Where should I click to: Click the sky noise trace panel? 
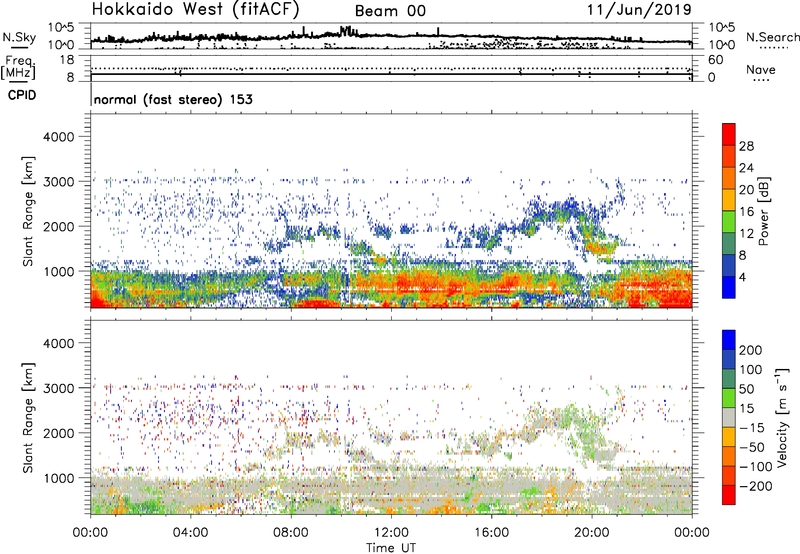coord(391,36)
